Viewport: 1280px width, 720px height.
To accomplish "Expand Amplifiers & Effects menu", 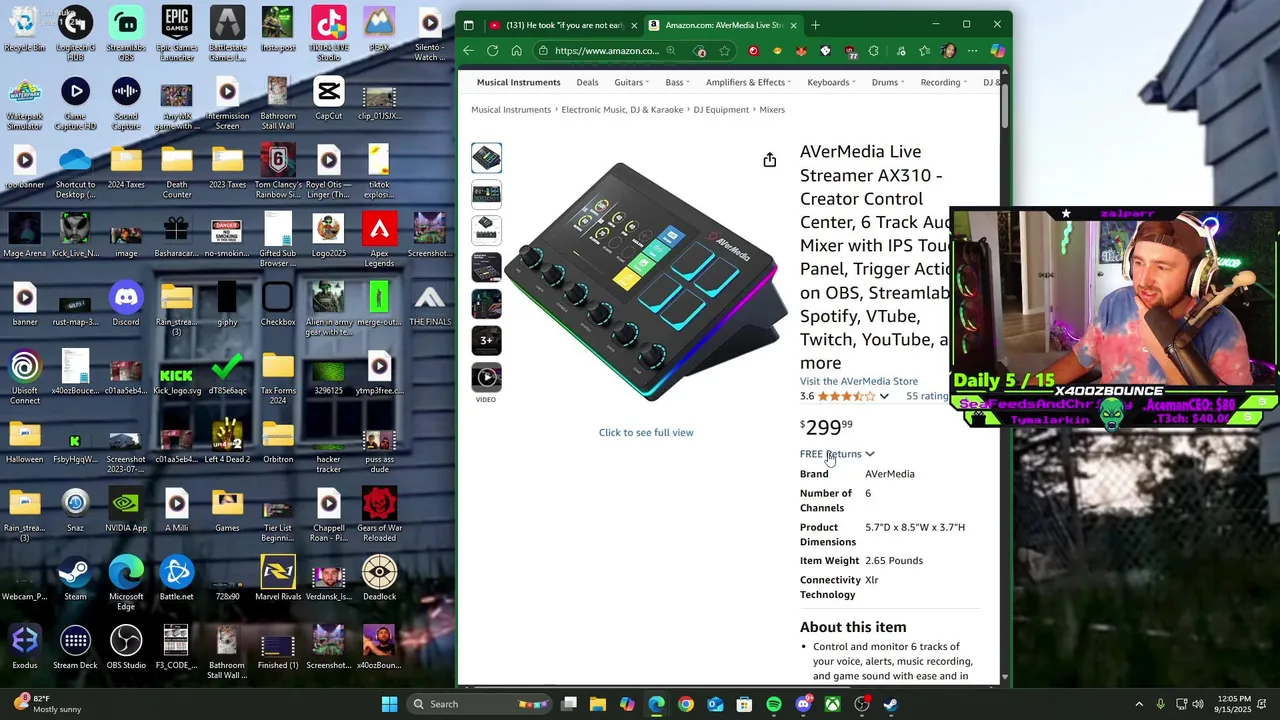I will tap(748, 82).
